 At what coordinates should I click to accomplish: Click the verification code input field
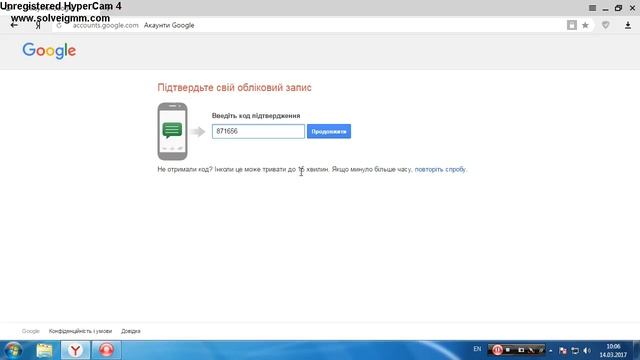(258, 131)
